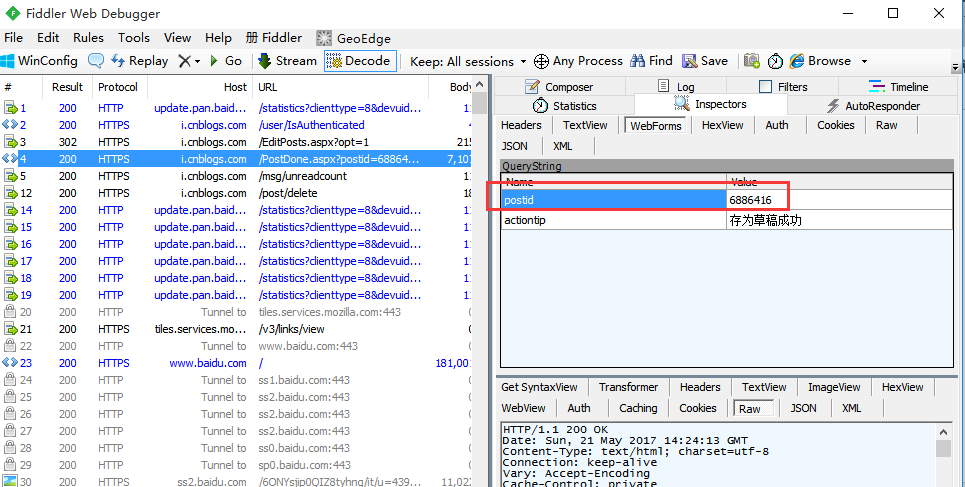
Task: Click the Remove X icon in toolbar
Action: (x=184, y=61)
